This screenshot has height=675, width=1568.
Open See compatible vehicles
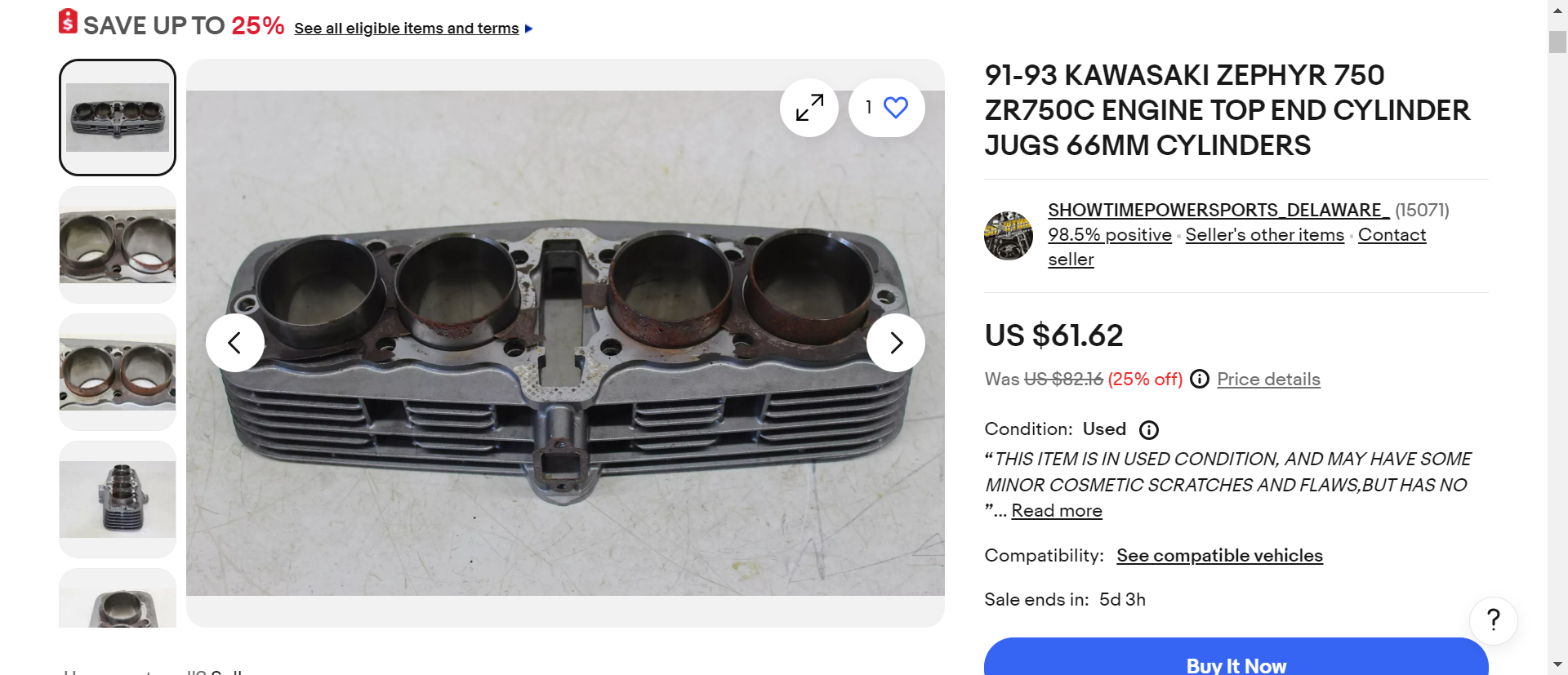1218,556
